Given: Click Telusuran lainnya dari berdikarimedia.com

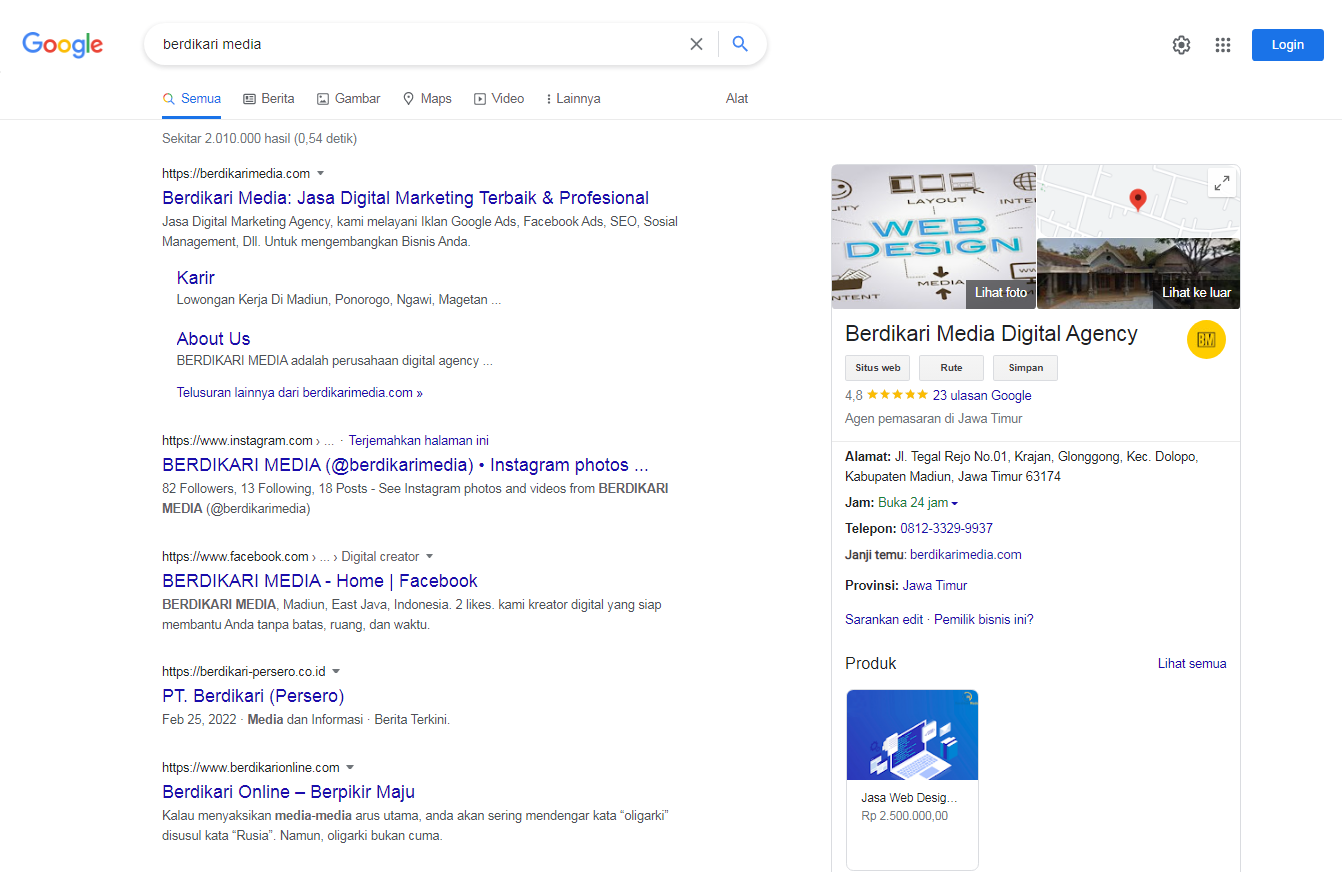Looking at the screenshot, I should tap(299, 393).
